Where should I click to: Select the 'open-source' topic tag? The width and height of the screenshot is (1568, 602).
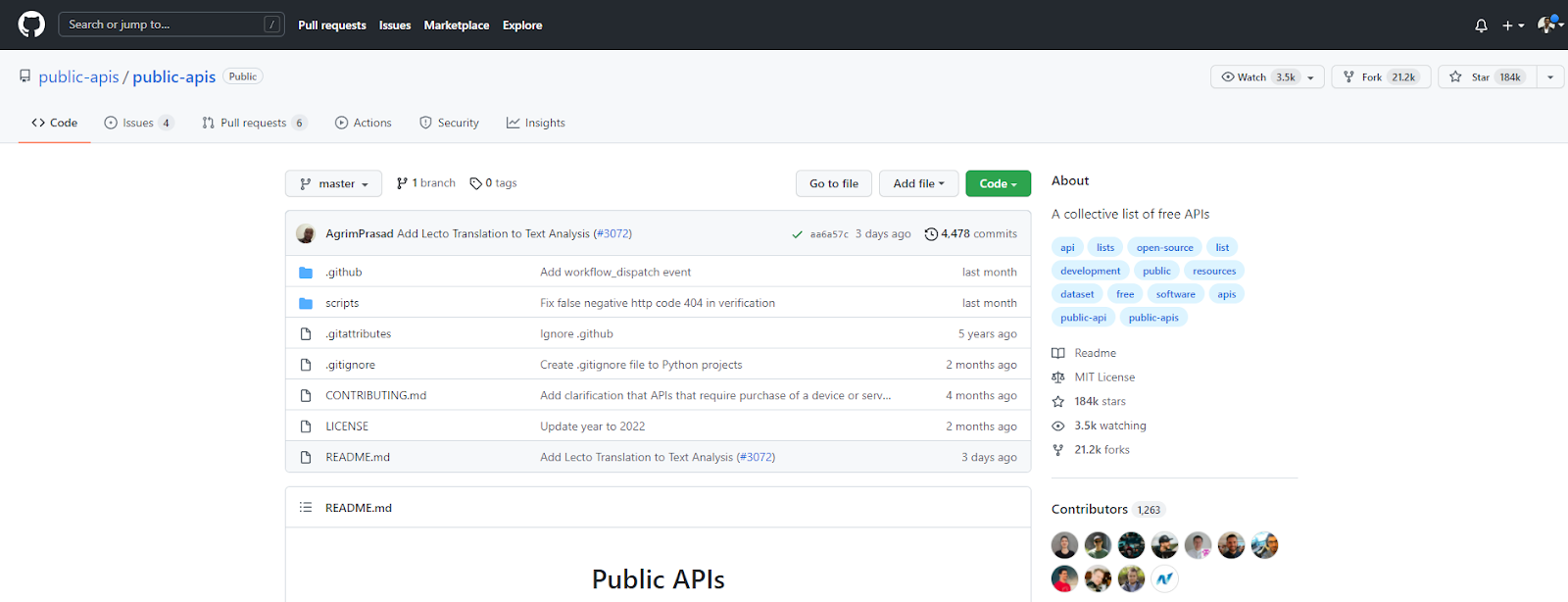tap(1164, 247)
